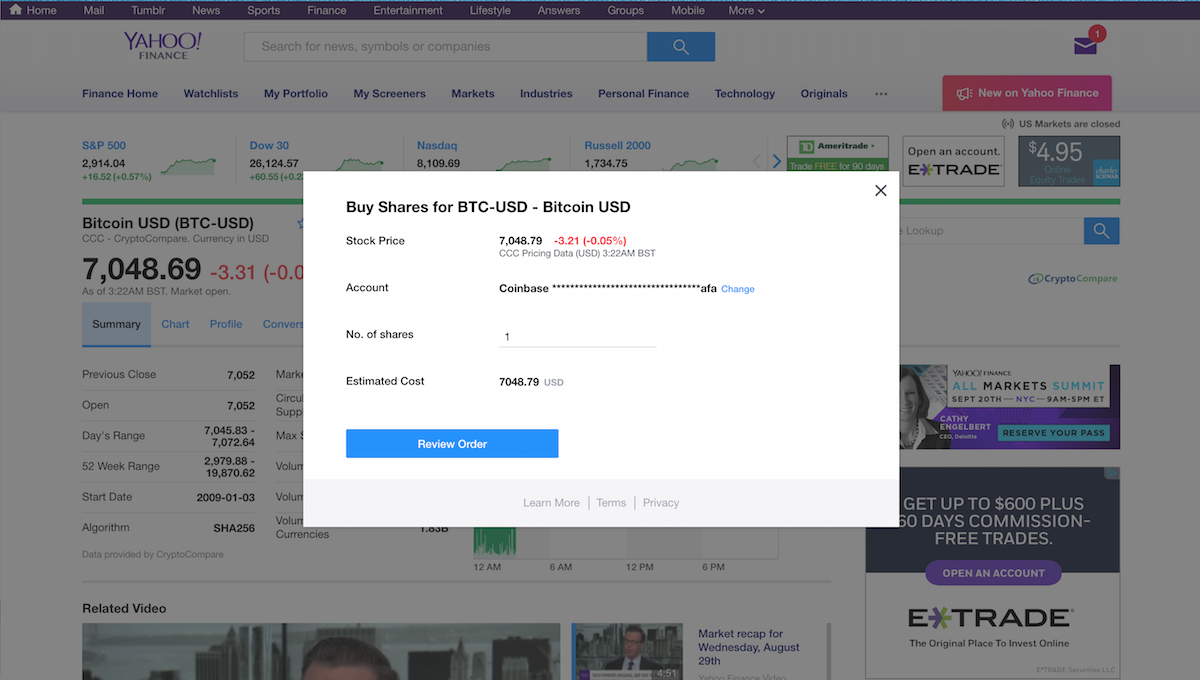Expand the More dropdown in top bar
This screenshot has height=680, width=1200.
[x=747, y=10]
